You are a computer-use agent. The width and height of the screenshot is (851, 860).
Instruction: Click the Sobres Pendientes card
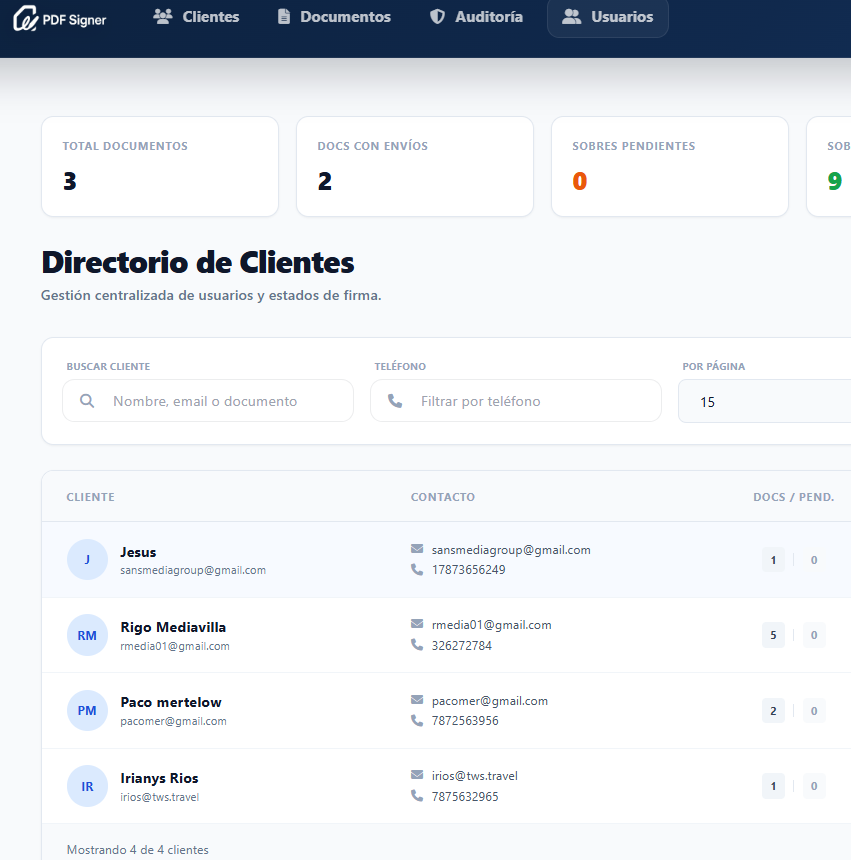pyautogui.click(x=670, y=166)
